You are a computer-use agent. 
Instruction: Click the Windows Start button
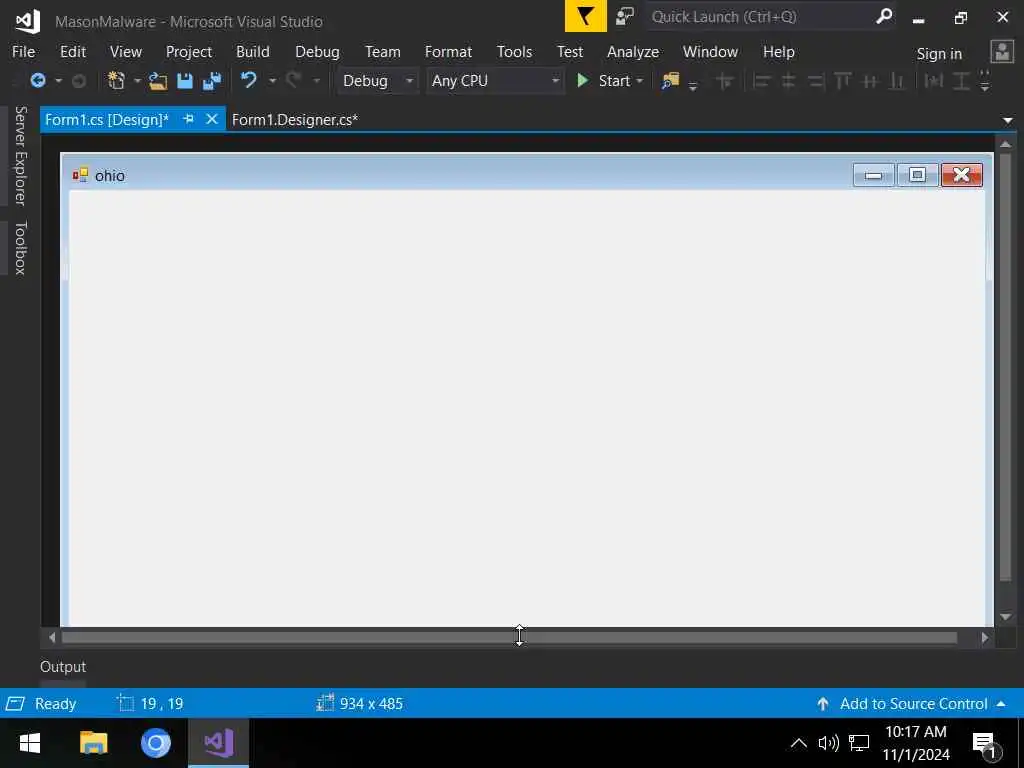click(x=30, y=743)
